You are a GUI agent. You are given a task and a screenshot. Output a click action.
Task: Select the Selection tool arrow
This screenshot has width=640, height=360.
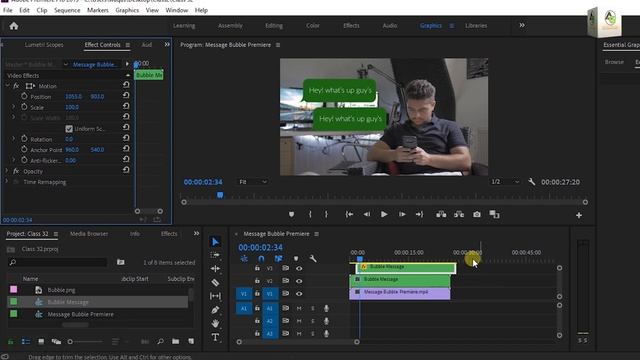tap(215, 242)
